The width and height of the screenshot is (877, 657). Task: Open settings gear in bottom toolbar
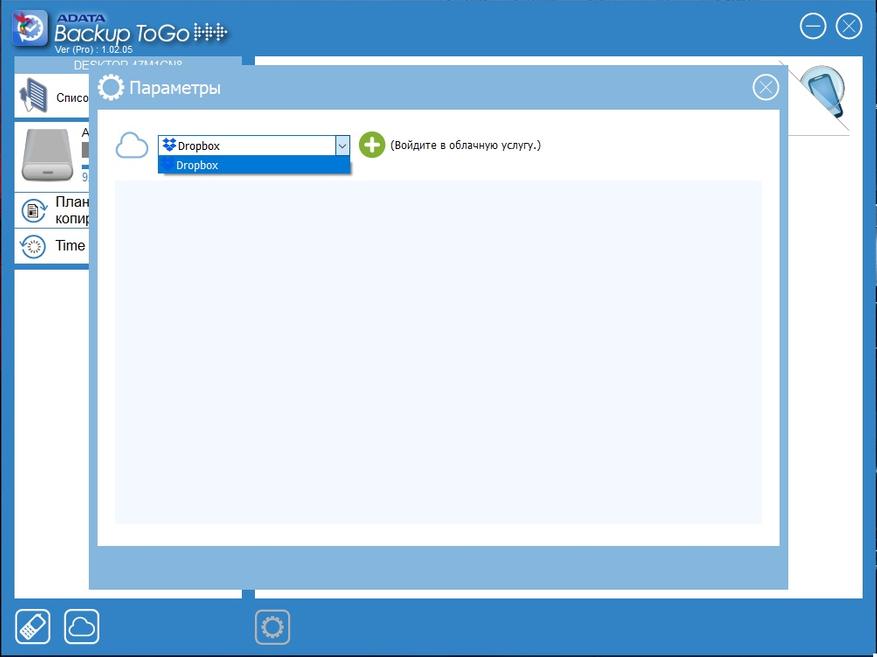[272, 627]
